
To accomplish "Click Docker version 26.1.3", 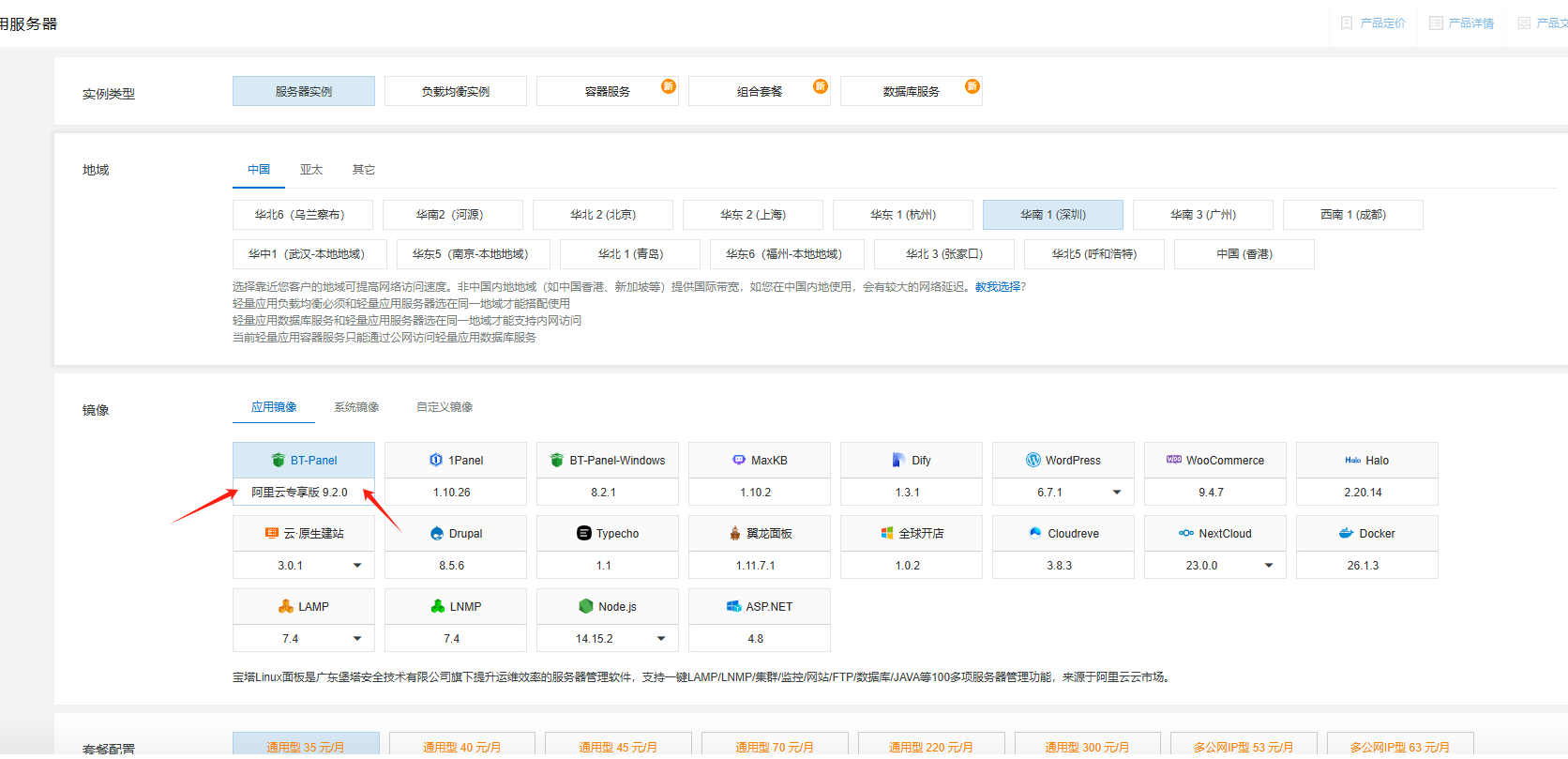I will 1367,566.
